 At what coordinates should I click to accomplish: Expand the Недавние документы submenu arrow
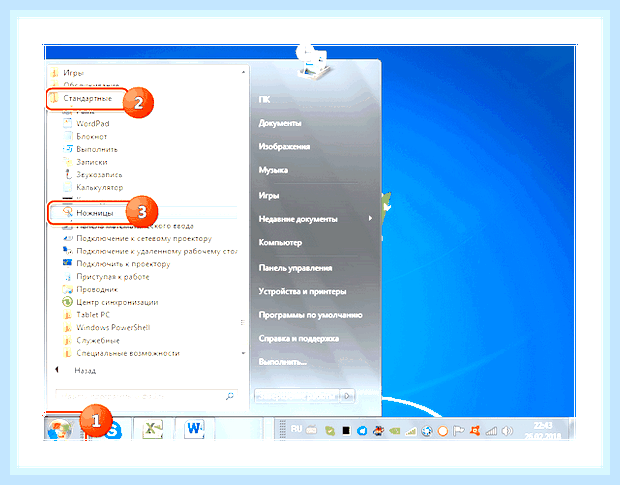370,218
